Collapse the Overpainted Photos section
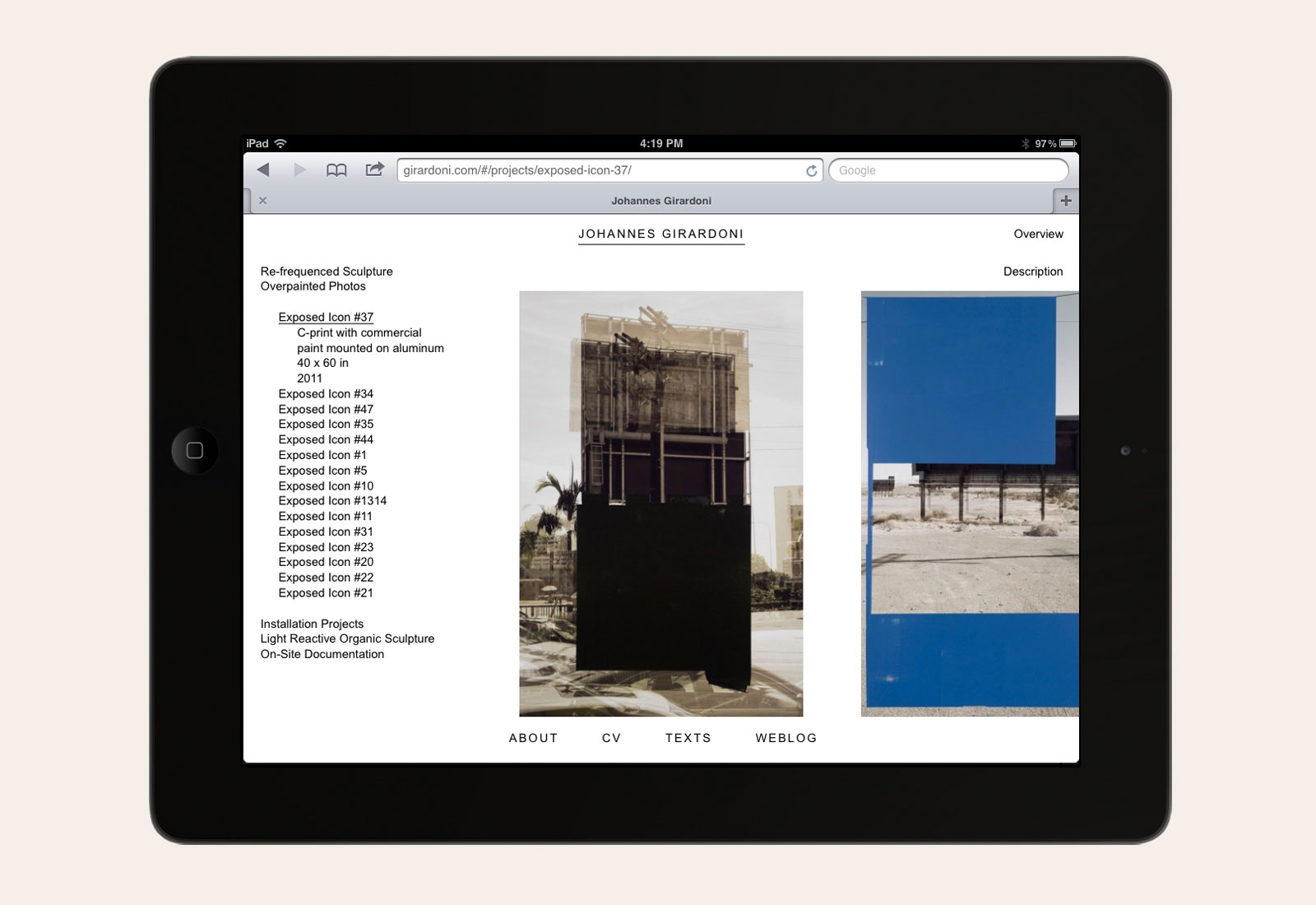 [313, 286]
